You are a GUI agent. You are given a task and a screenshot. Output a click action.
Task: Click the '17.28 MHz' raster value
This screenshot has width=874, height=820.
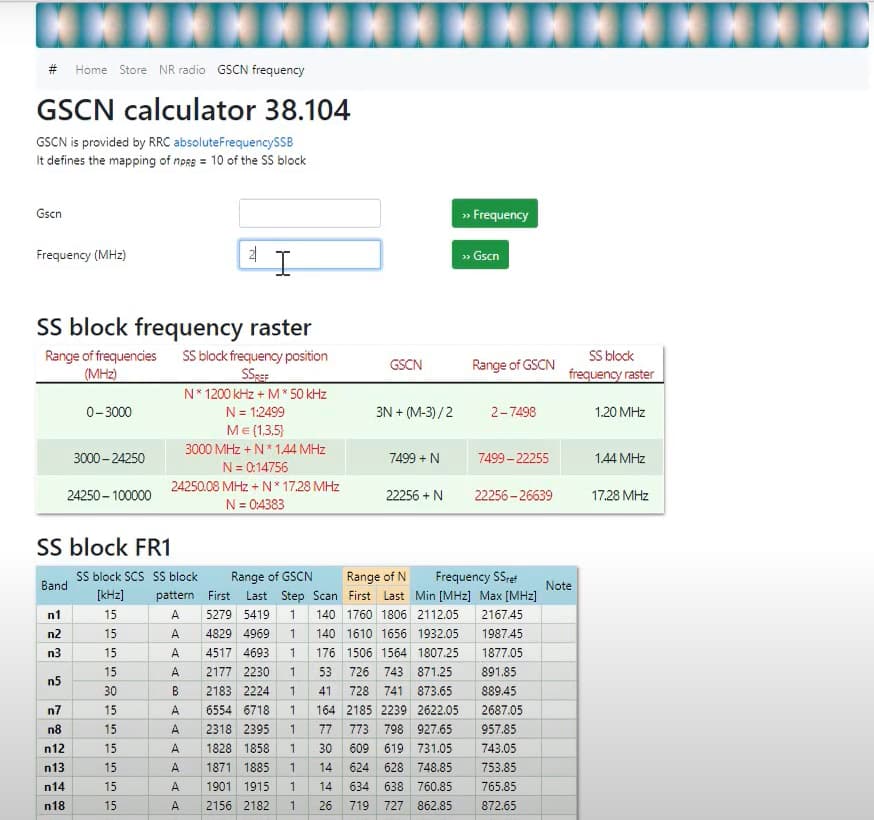click(620, 495)
